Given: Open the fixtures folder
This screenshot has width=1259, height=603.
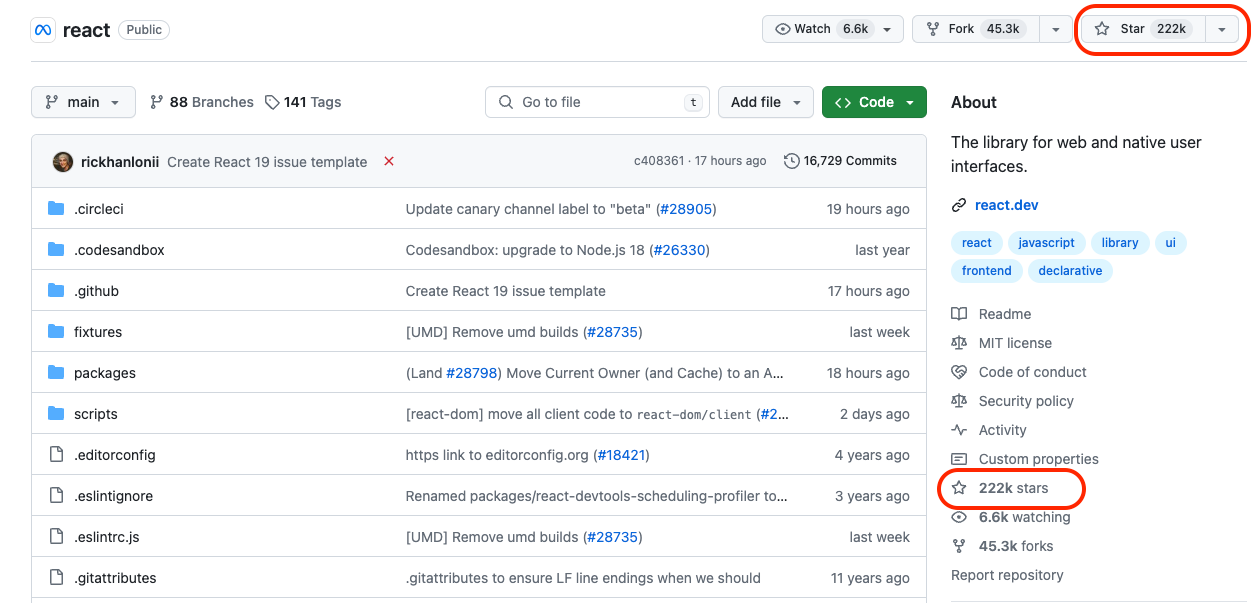Looking at the screenshot, I should tap(98, 332).
